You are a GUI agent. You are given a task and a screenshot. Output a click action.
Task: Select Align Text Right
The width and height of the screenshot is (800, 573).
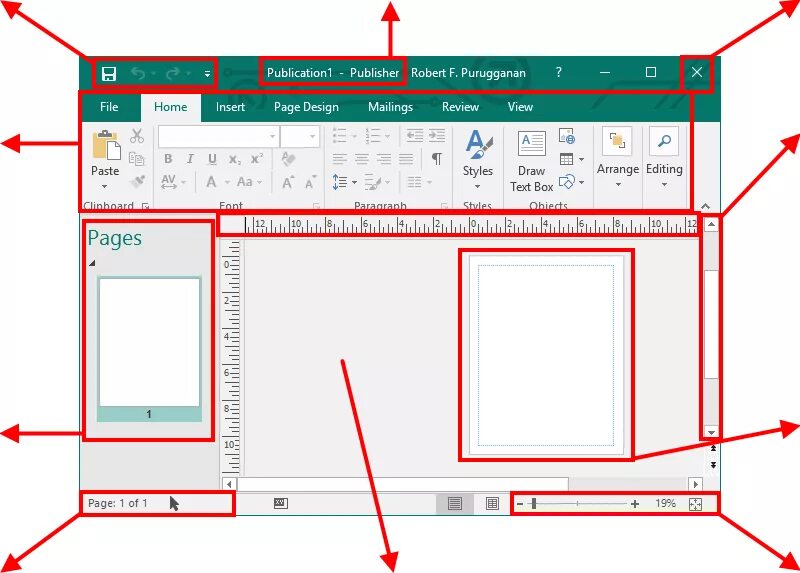pyautogui.click(x=384, y=159)
